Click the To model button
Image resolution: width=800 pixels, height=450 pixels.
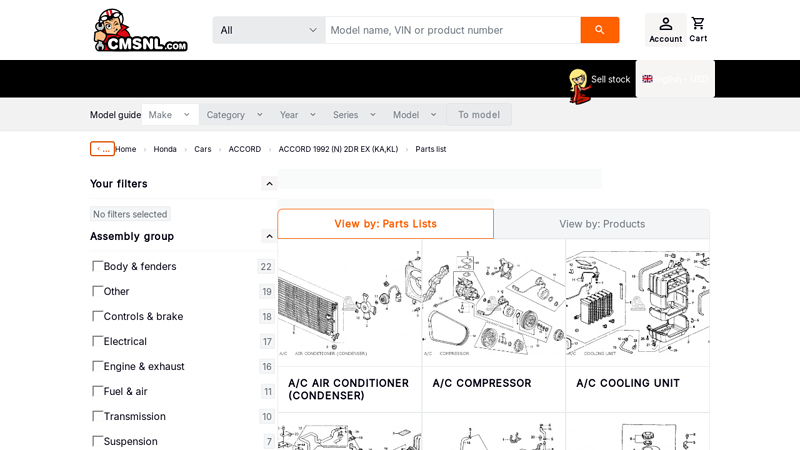[479, 115]
